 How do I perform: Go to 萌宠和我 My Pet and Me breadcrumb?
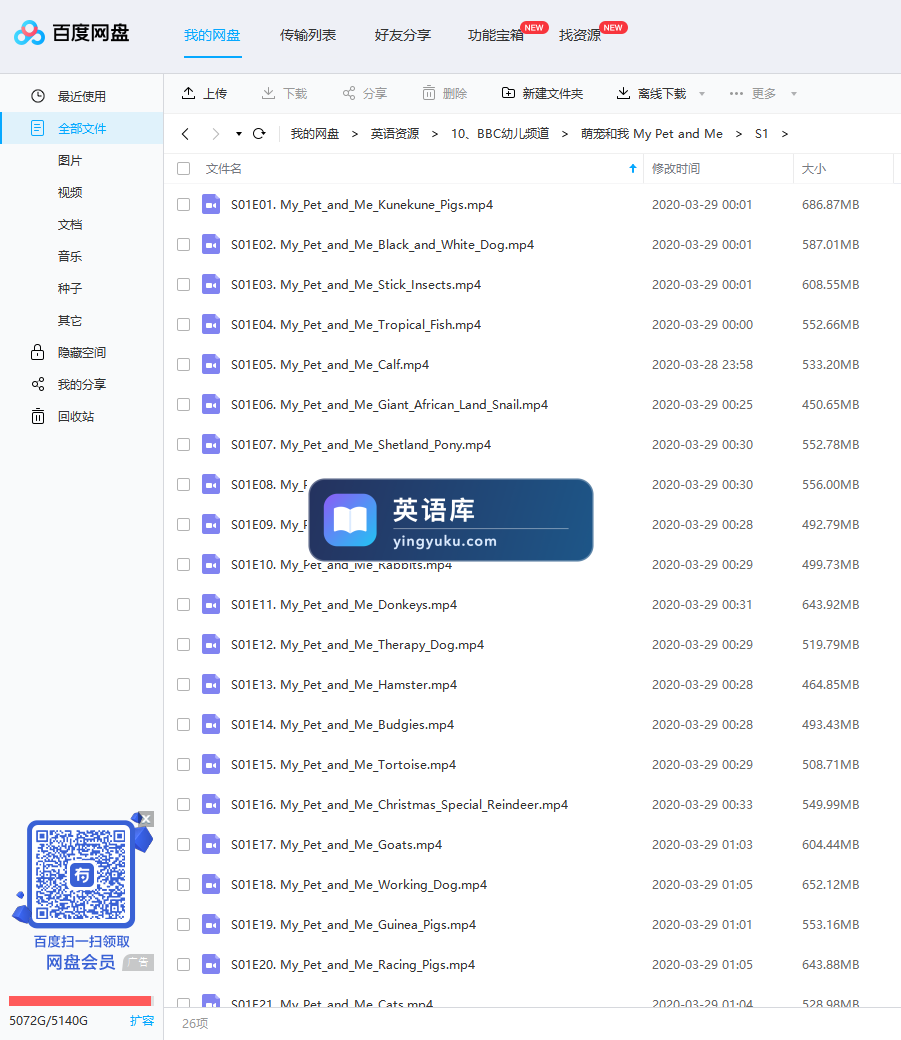tap(652, 134)
